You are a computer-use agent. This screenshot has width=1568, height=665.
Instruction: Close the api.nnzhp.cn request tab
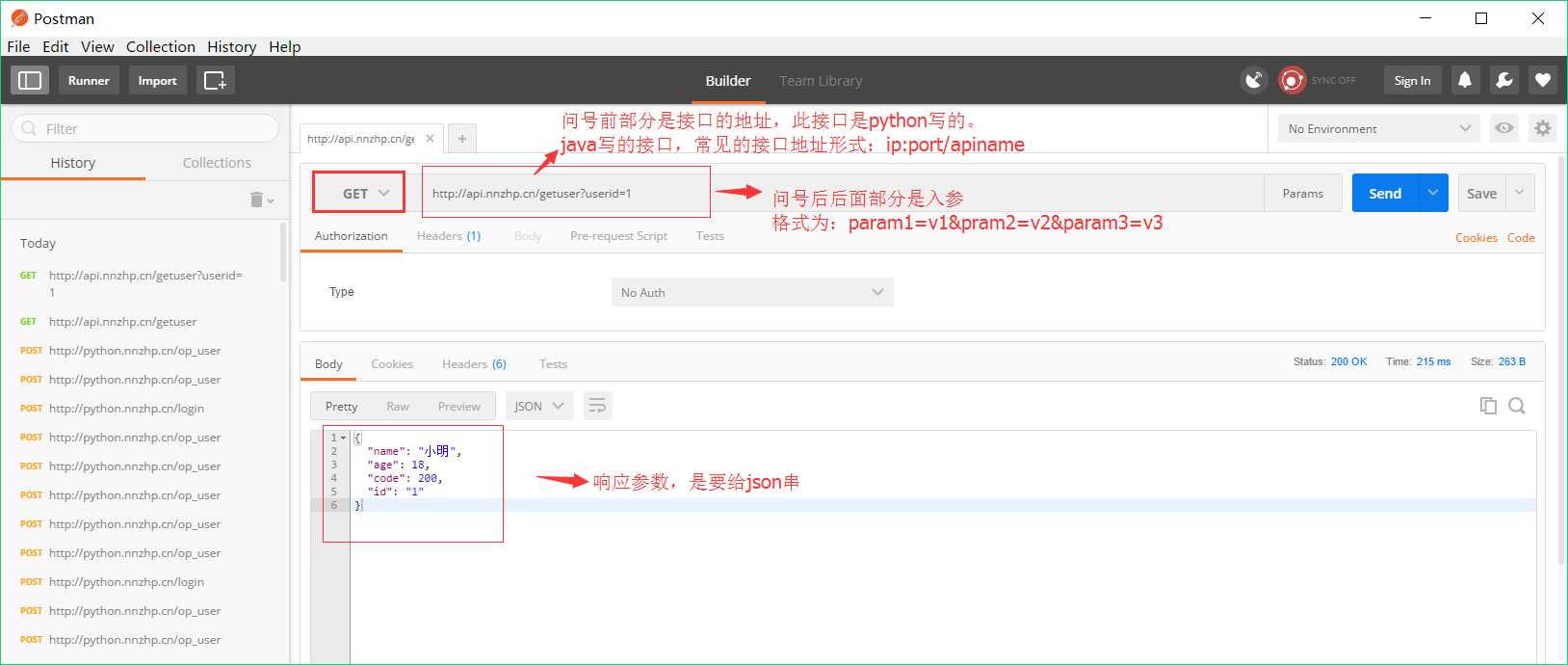point(430,138)
